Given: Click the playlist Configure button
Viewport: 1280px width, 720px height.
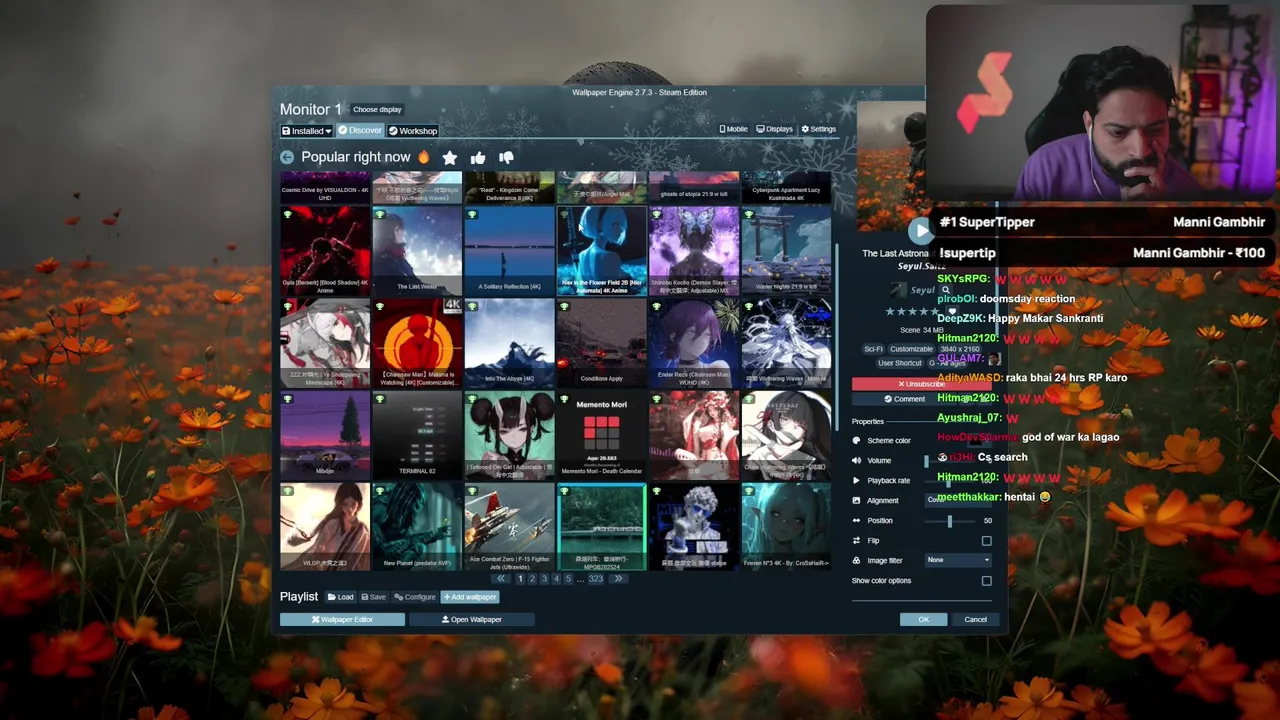Looking at the screenshot, I should pyautogui.click(x=415, y=597).
